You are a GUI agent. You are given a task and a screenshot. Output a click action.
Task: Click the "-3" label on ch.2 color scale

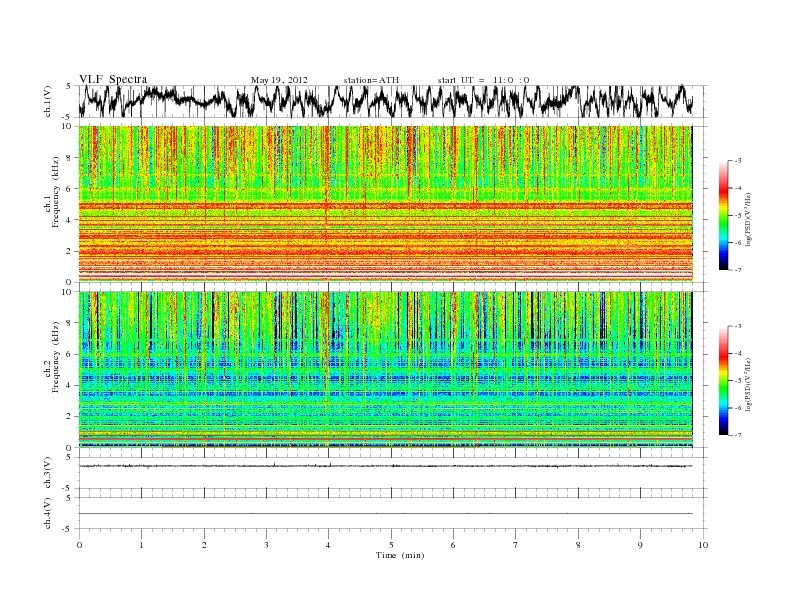click(738, 326)
